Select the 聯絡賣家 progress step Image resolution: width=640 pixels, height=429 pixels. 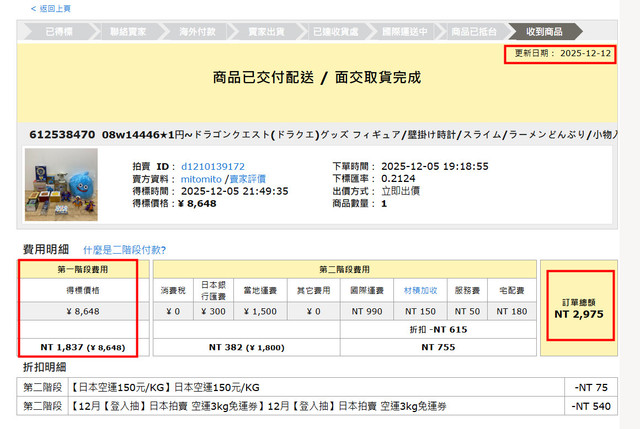[128, 31]
